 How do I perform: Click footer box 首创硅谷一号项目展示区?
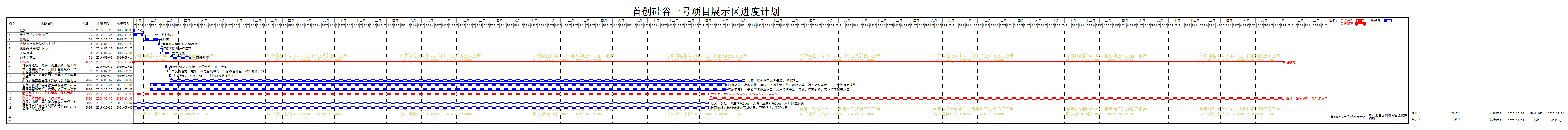tap(1348, 117)
